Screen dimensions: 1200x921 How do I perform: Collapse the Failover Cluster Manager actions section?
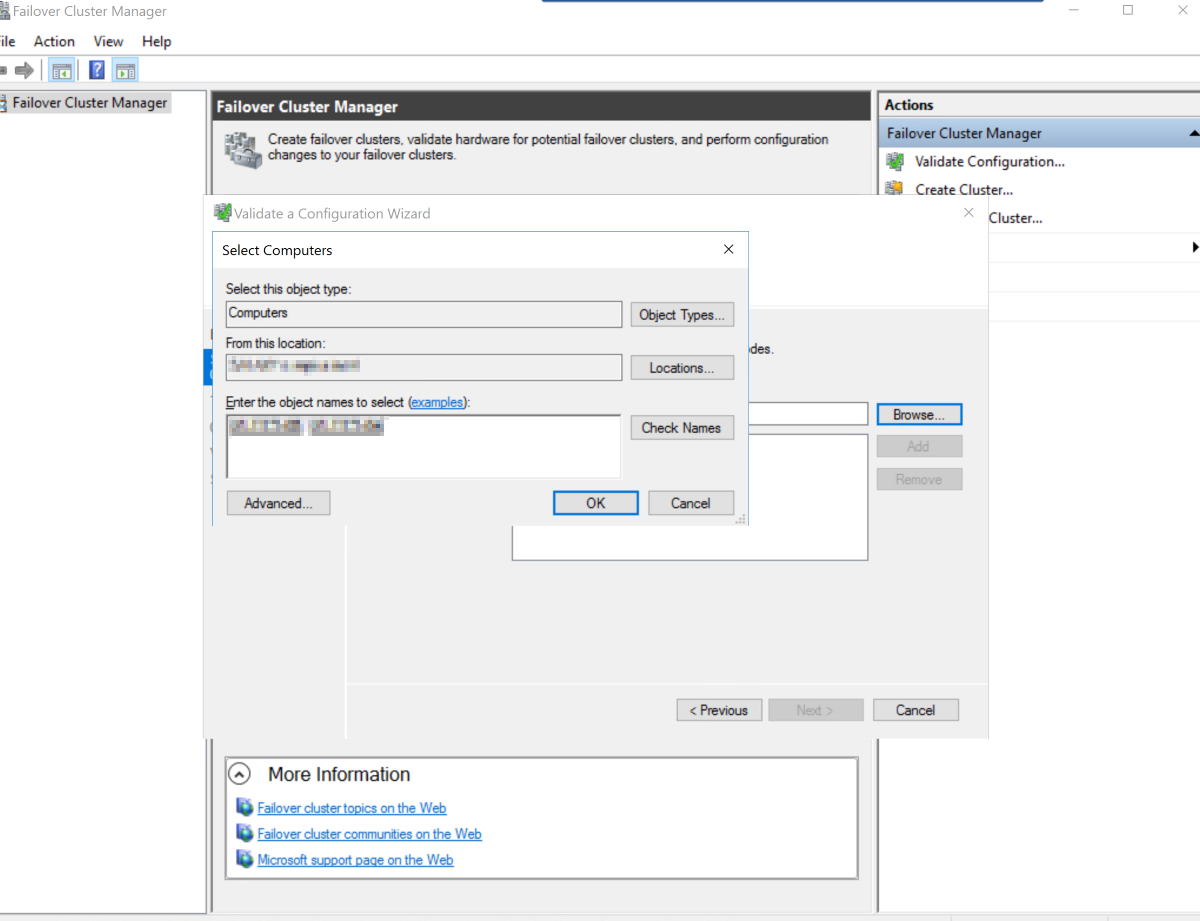coord(1193,133)
